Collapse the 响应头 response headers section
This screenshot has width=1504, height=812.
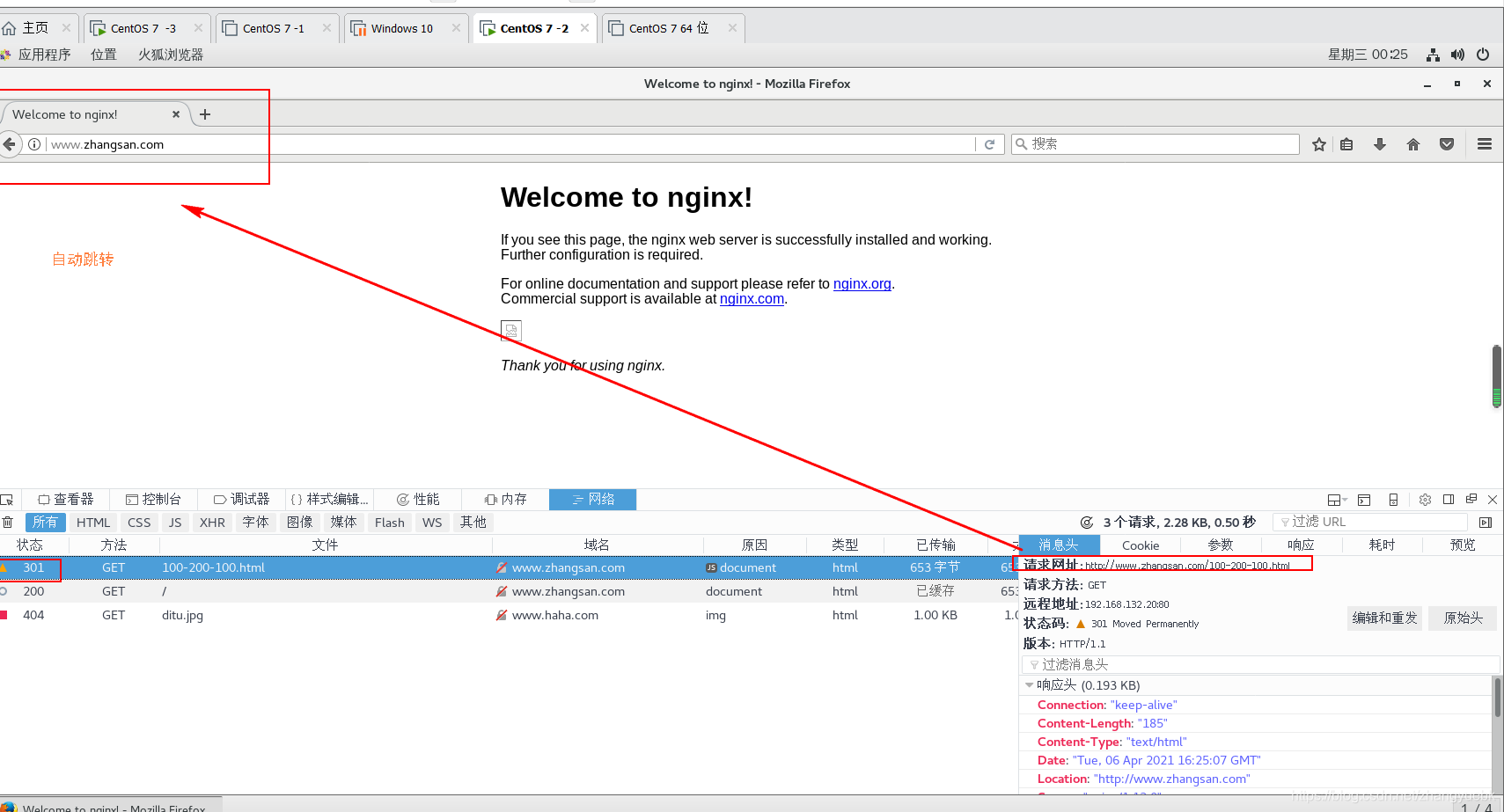point(1029,685)
